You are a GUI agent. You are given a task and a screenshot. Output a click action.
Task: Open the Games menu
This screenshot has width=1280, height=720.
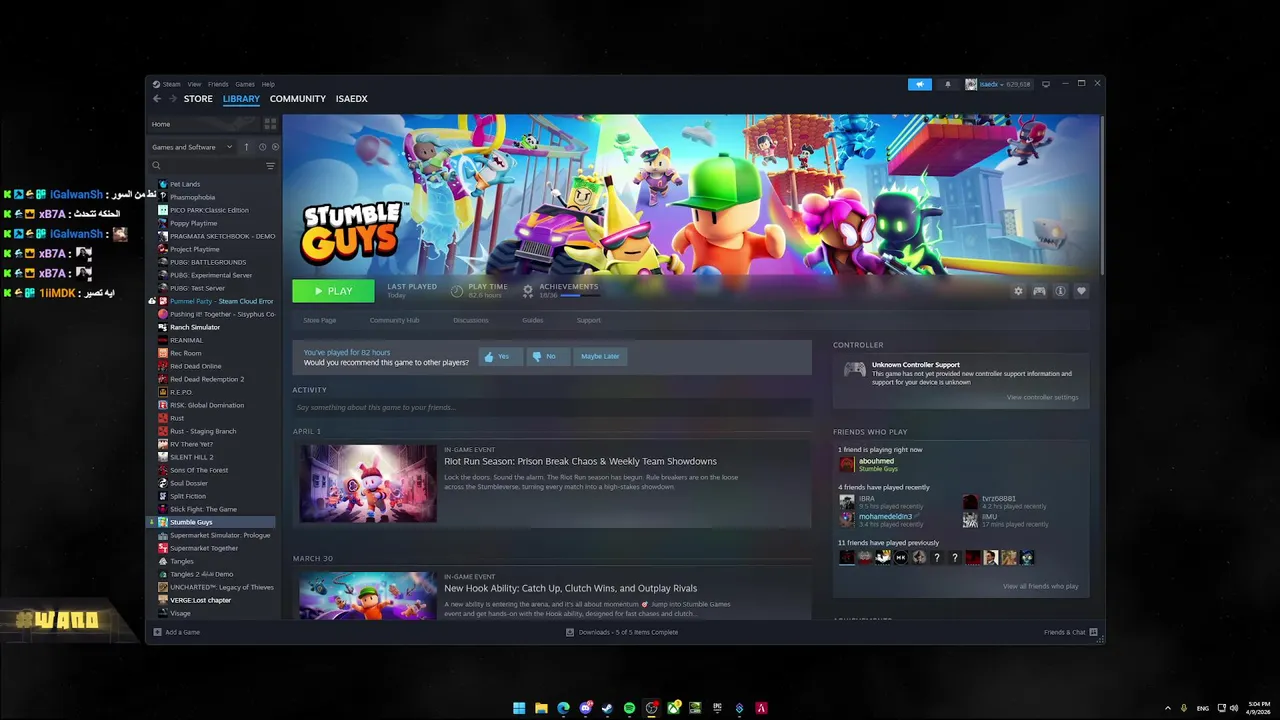pos(245,84)
